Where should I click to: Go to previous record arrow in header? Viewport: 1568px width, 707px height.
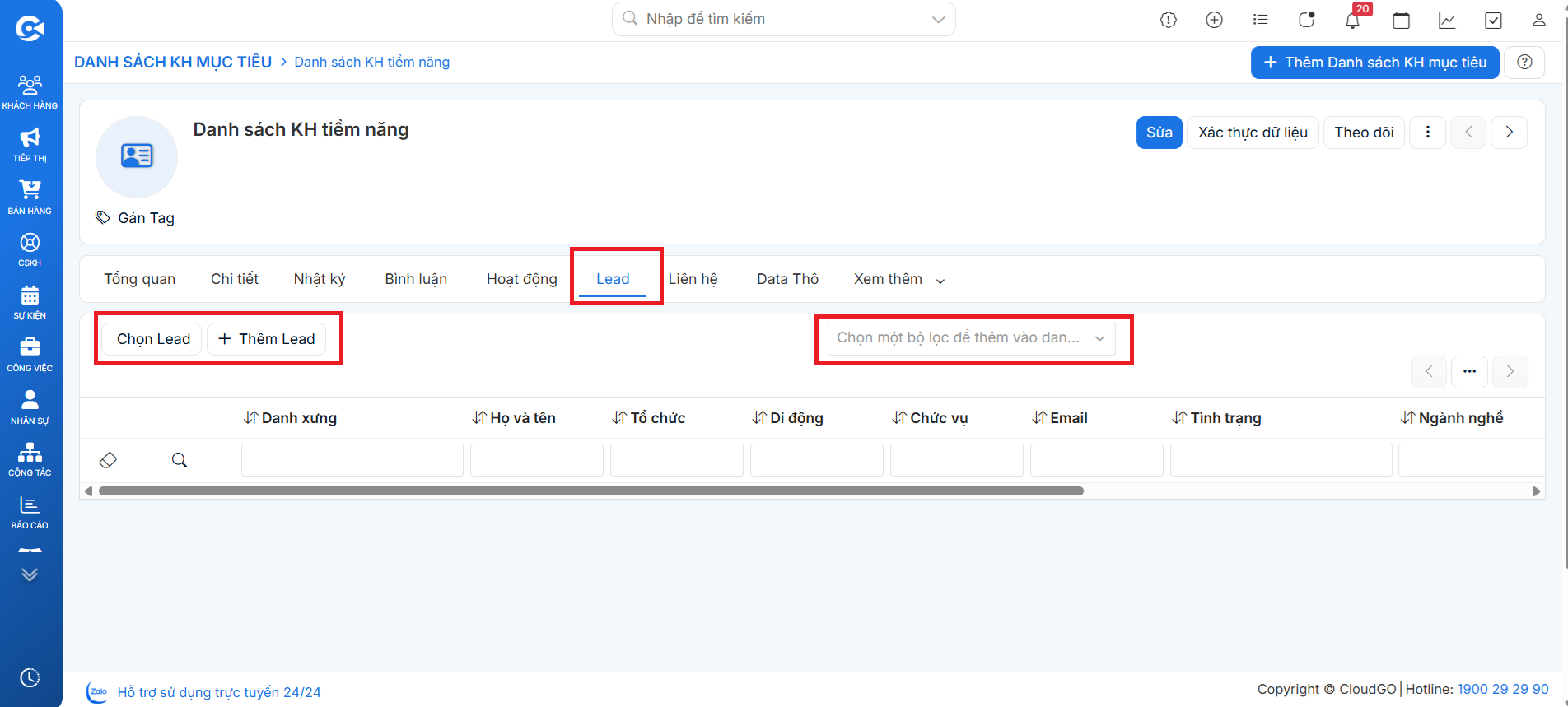(x=1468, y=133)
